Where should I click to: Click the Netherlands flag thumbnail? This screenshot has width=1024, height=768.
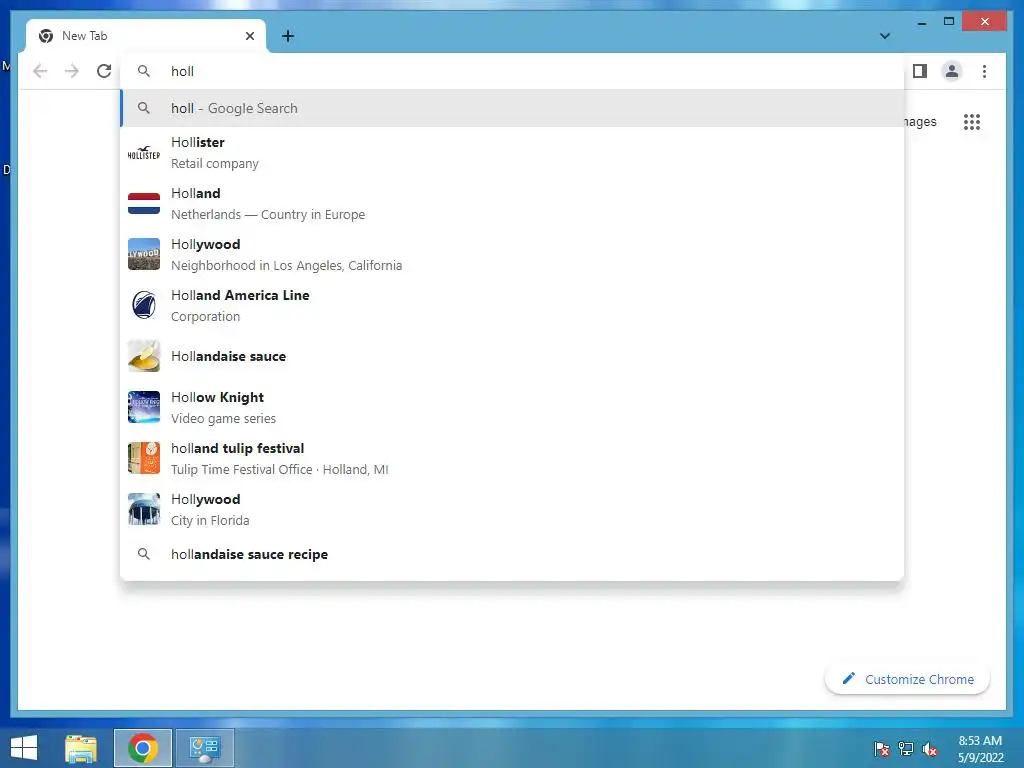(x=144, y=204)
